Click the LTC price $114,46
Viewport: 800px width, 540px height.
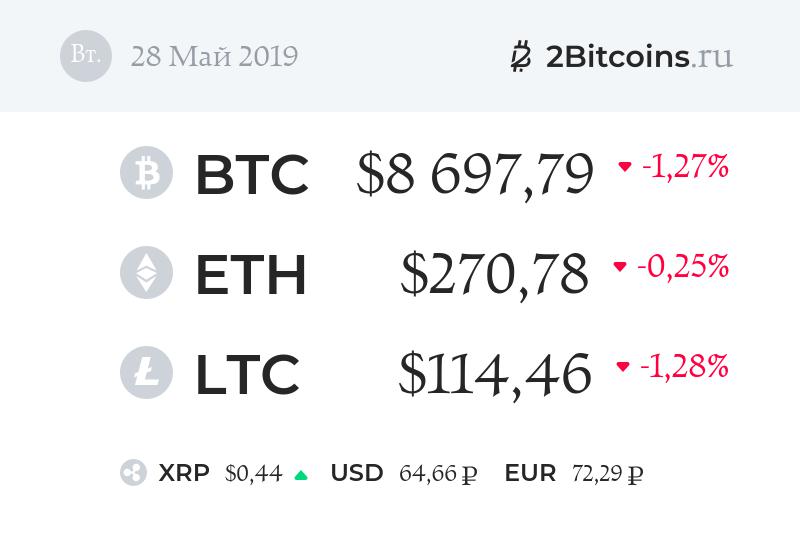(x=494, y=374)
